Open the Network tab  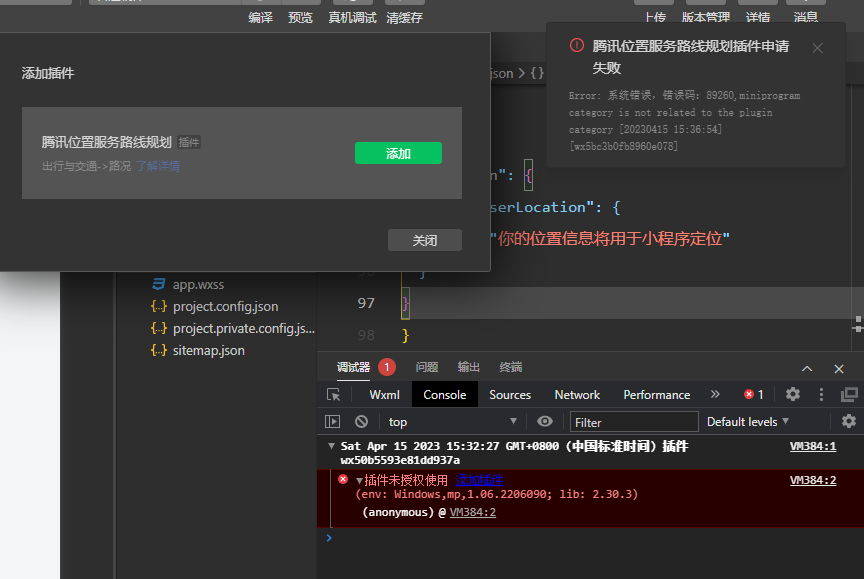coord(577,394)
